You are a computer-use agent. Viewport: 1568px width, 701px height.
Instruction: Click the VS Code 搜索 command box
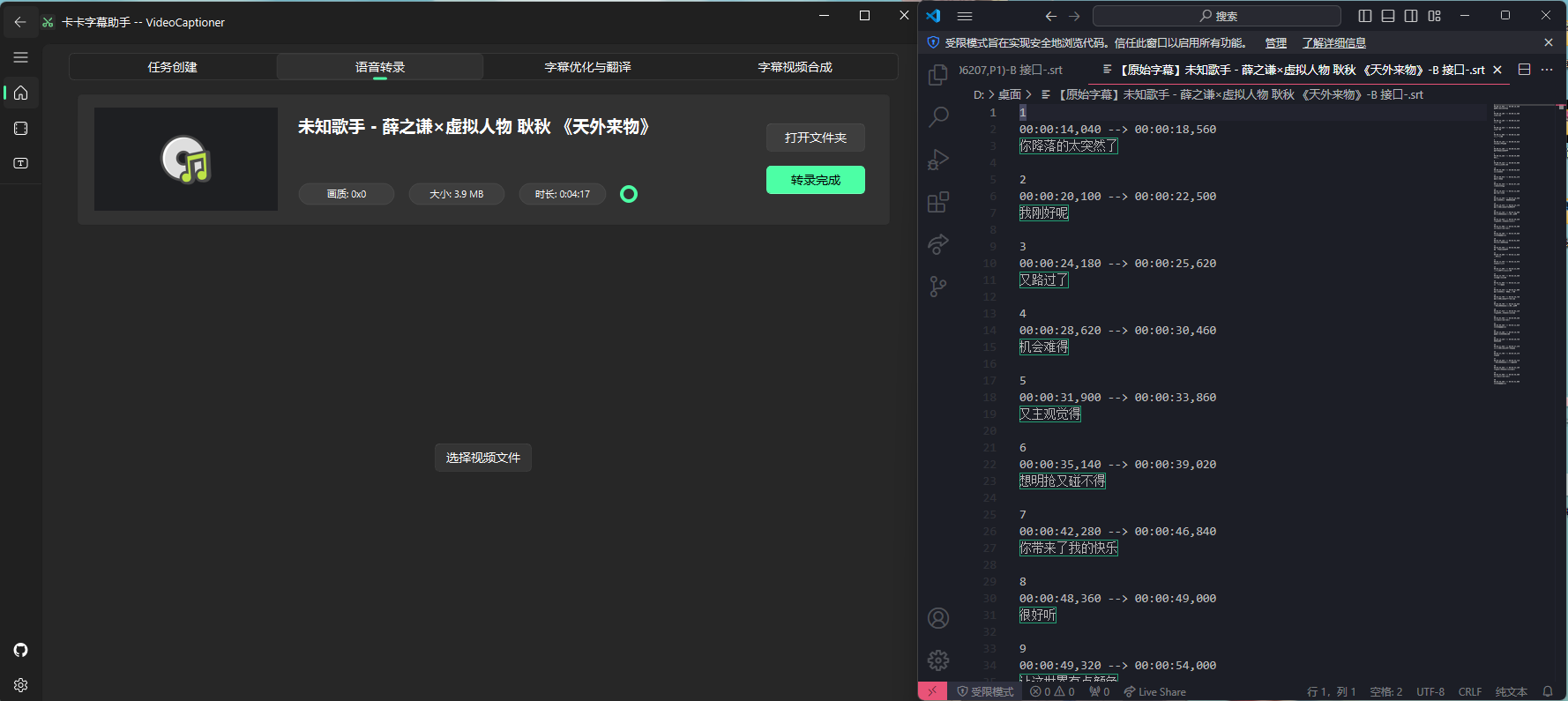pos(1217,16)
